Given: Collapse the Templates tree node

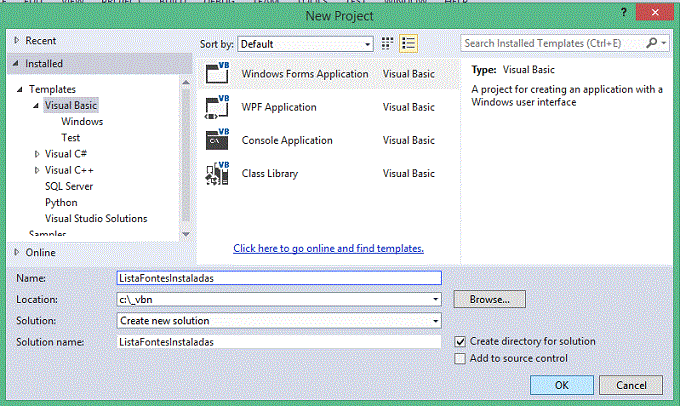Looking at the screenshot, I should 20,89.
